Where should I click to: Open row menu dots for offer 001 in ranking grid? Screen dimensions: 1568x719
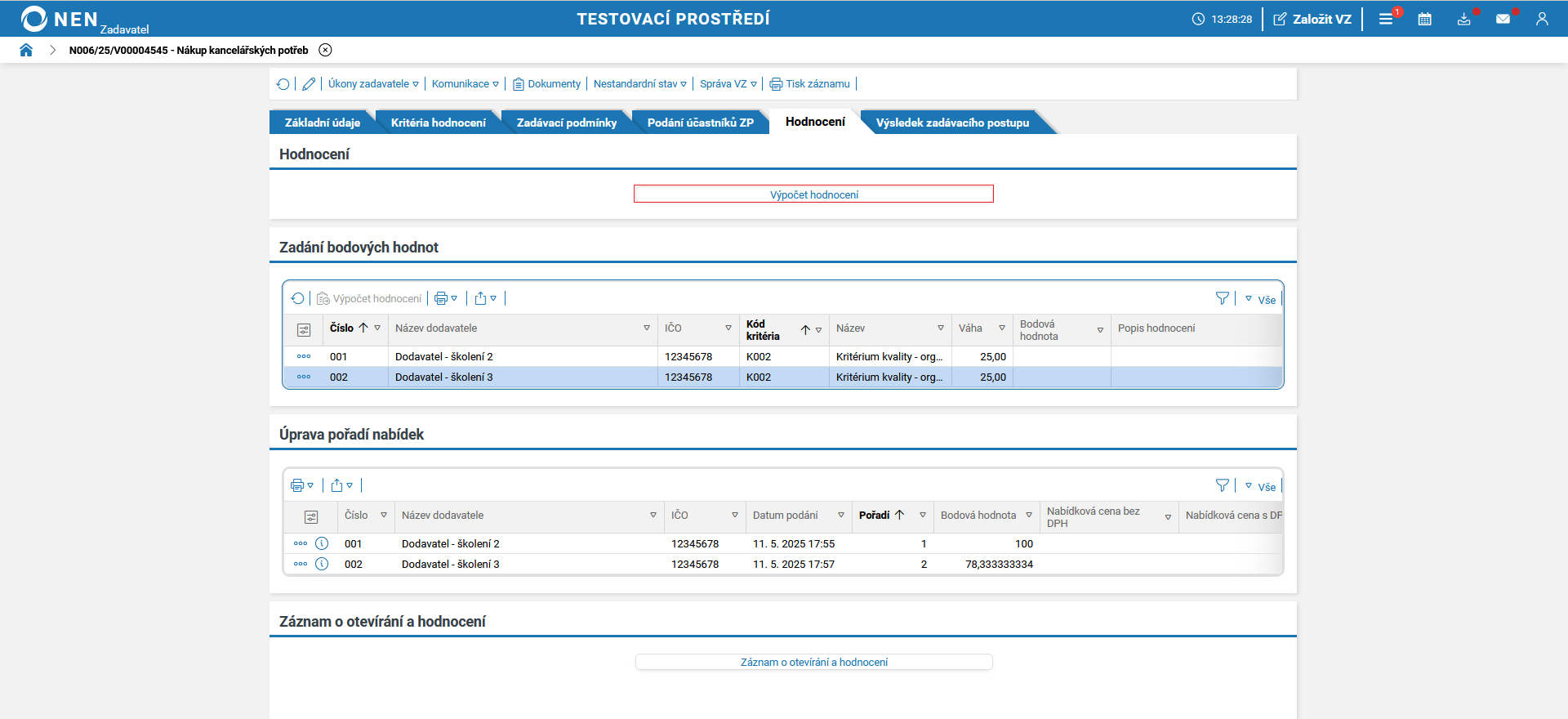[301, 543]
